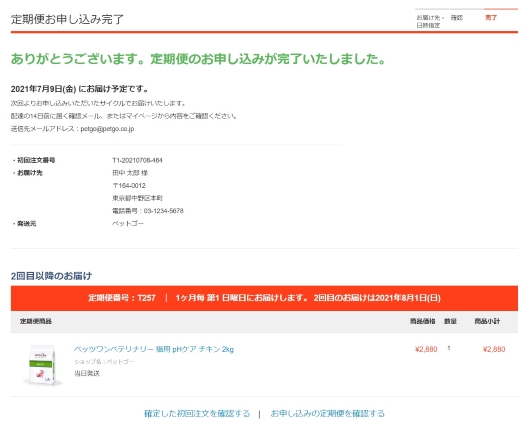Click お申し込みの定期便を確認する link
530x437 pixels.
click(x=328, y=414)
